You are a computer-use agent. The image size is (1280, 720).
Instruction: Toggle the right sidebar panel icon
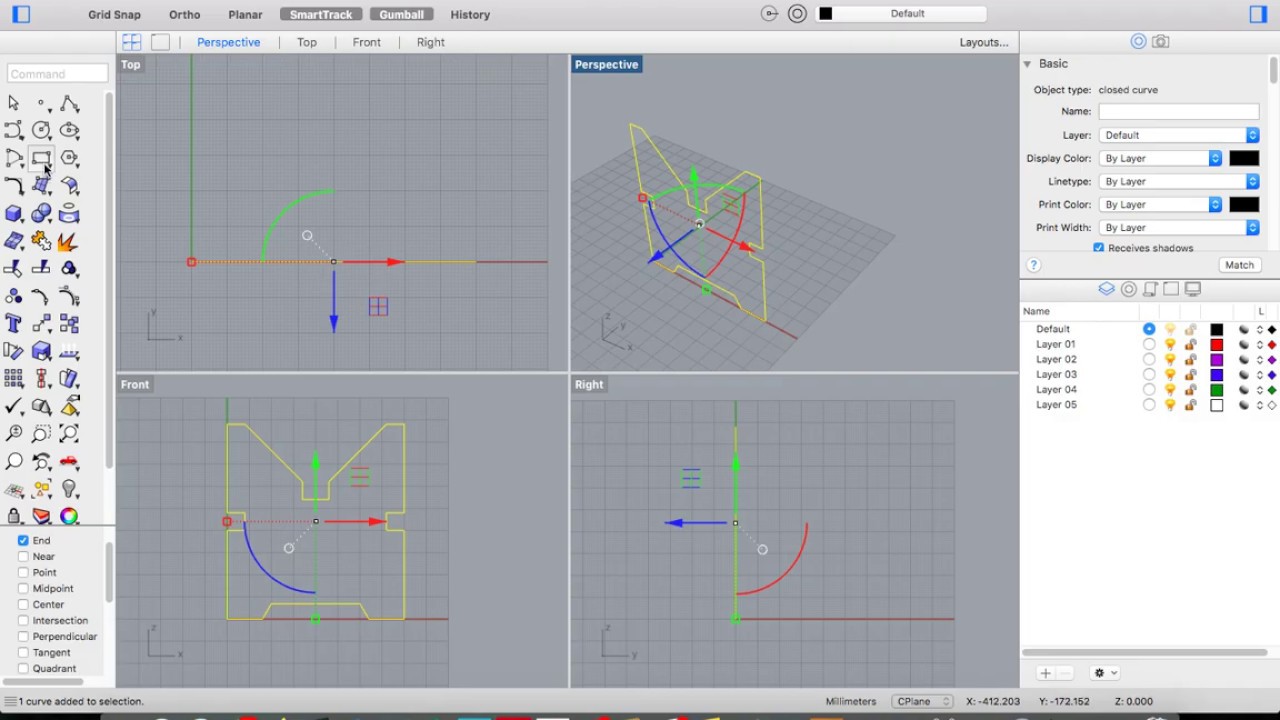point(1258,14)
